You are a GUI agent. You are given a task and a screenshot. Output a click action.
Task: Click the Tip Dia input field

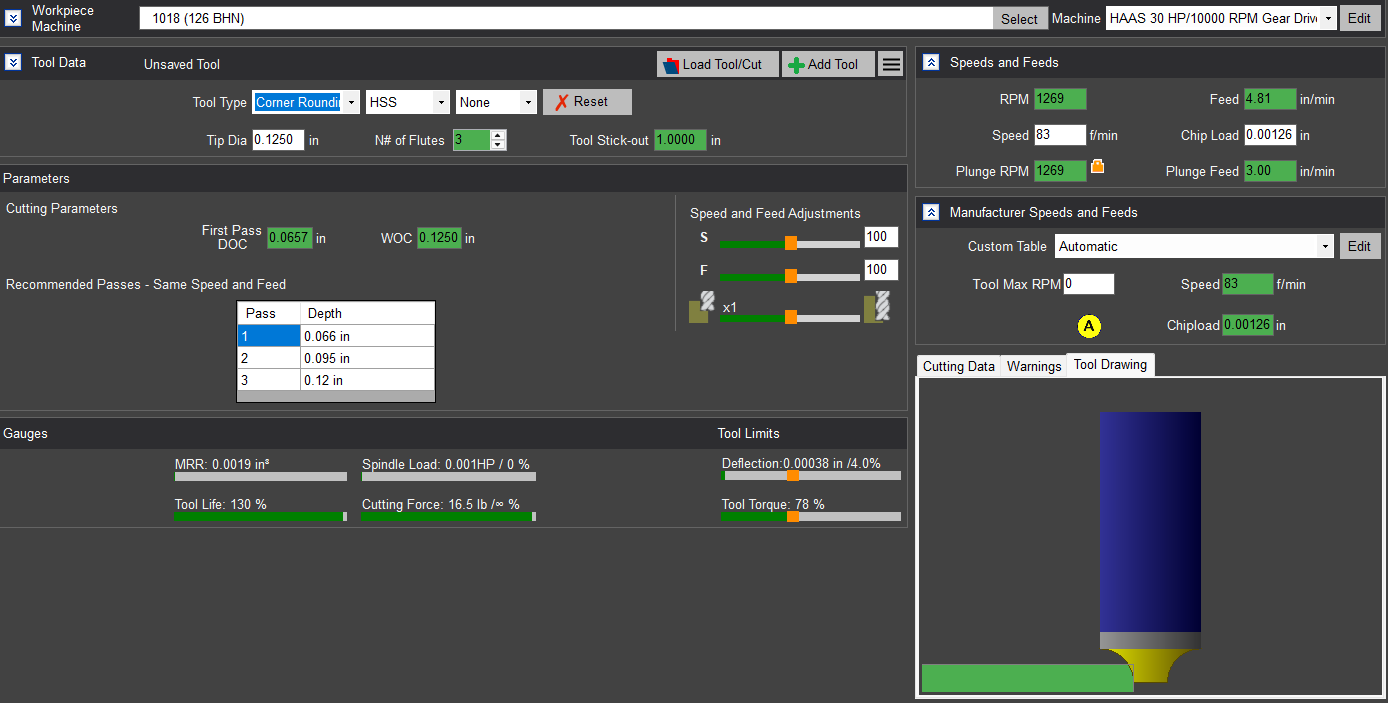point(278,140)
